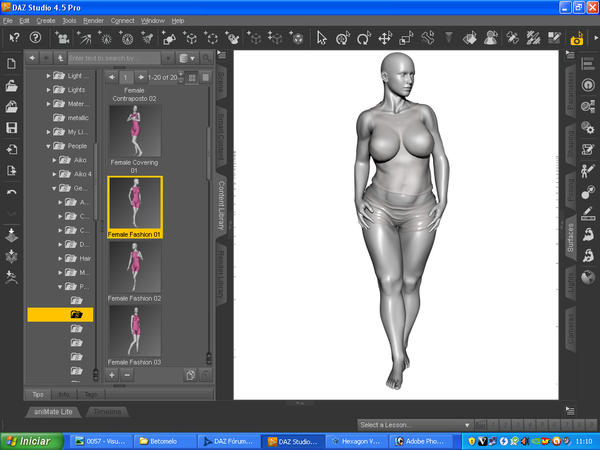Image resolution: width=600 pixels, height=450 pixels.
Task: Select the highlighted yellow folder row
Action: coord(60,315)
